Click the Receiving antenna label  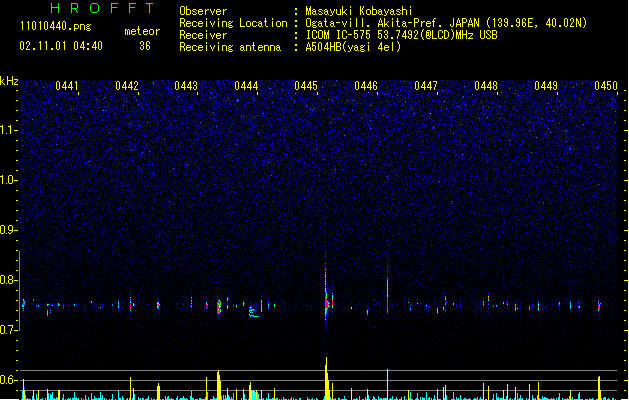230,47
